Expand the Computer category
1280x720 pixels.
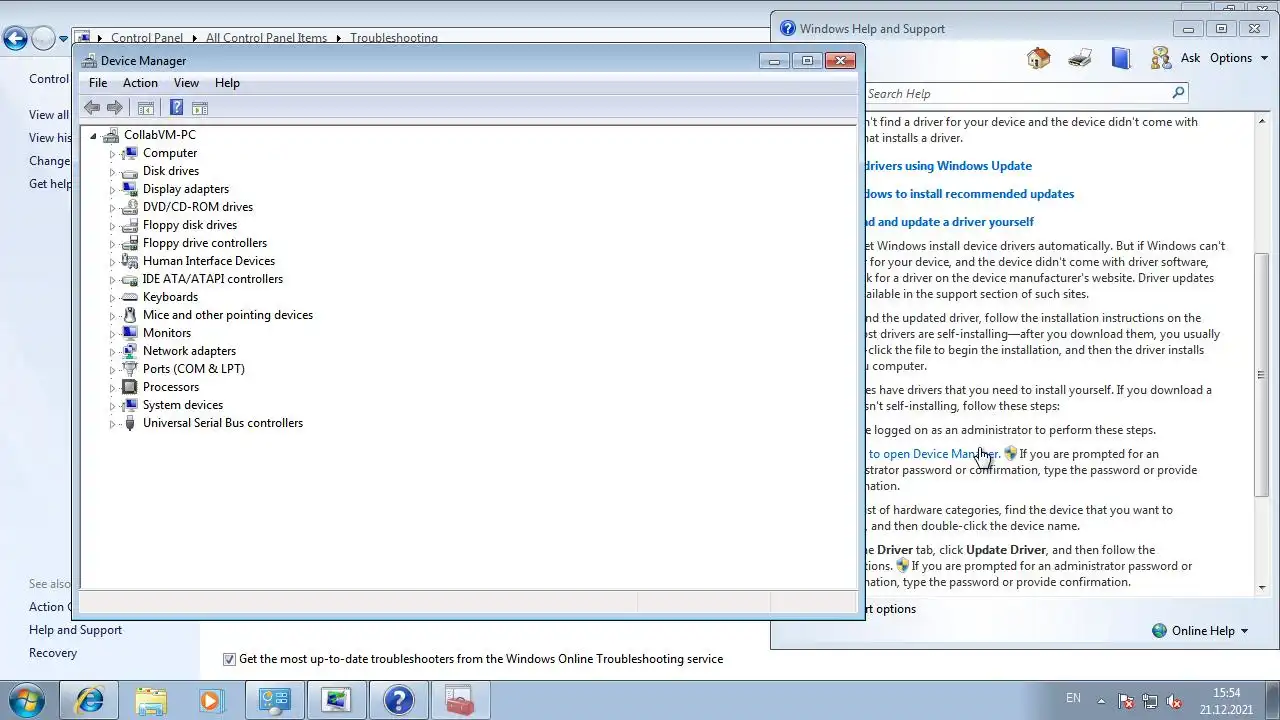pyautogui.click(x=112, y=153)
